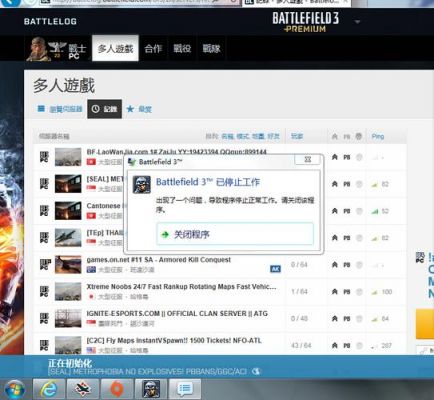Sort servers by 玩家 column
The width and height of the screenshot is (434, 400).
click(x=297, y=136)
